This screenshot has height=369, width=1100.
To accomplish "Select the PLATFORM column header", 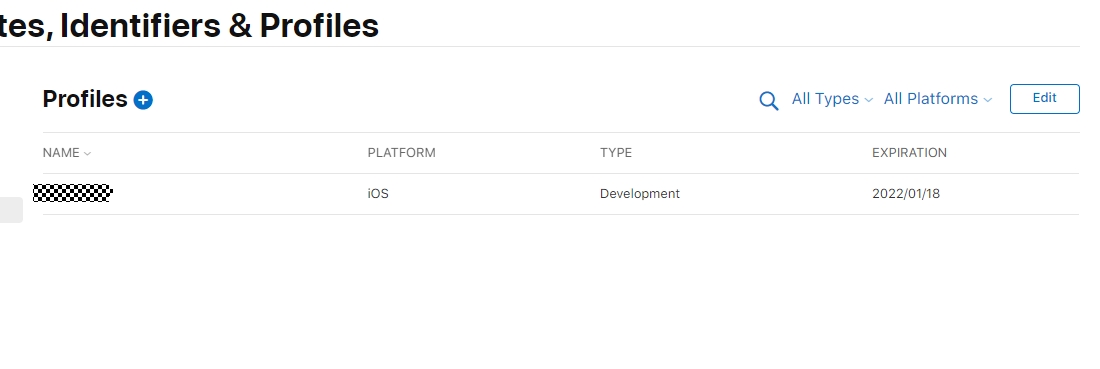I will [x=401, y=153].
